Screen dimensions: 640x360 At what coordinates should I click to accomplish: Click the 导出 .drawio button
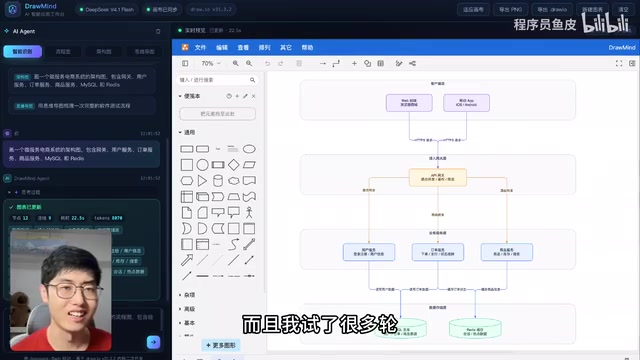(552, 9)
